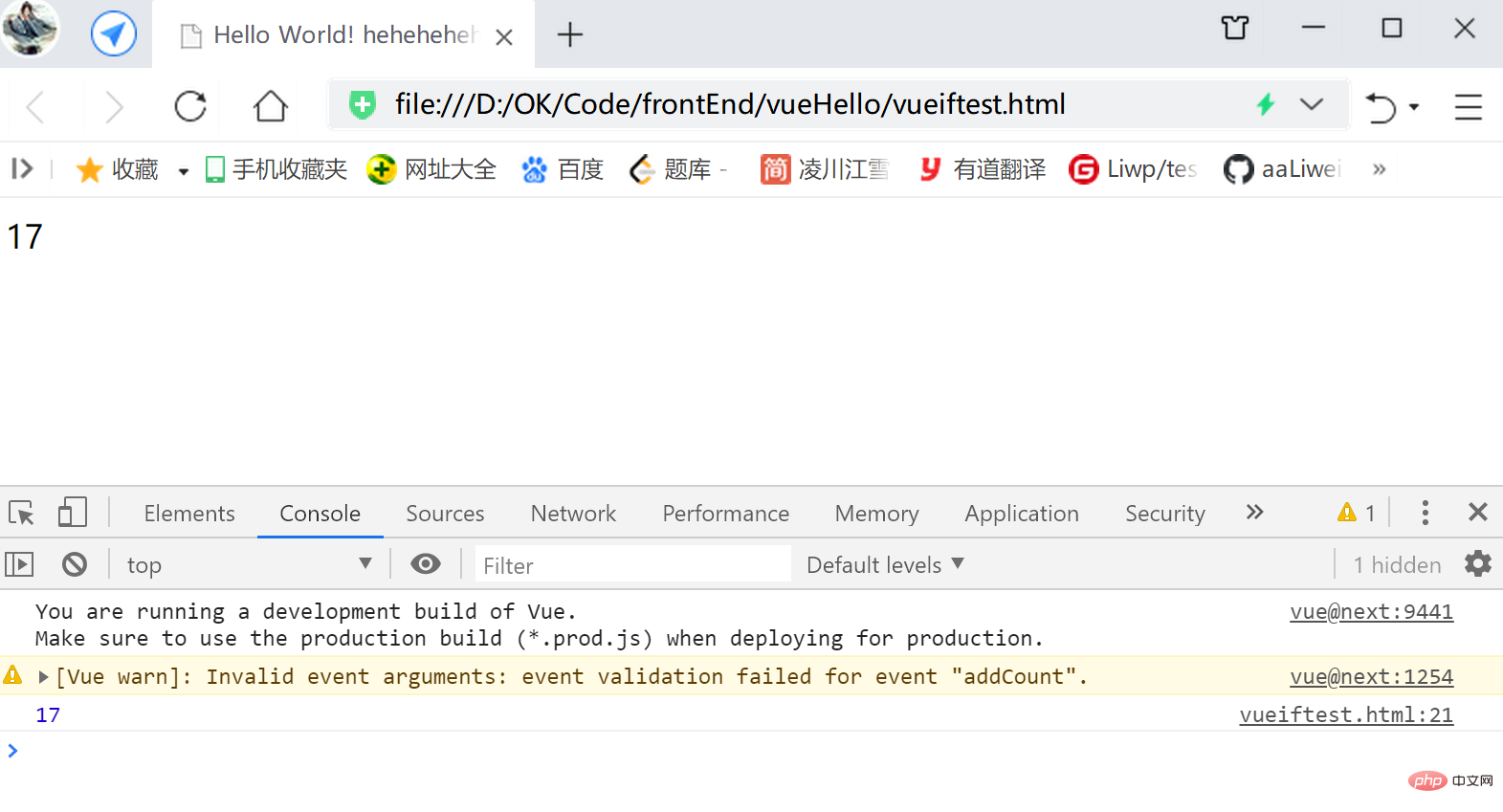The width and height of the screenshot is (1503, 812).
Task: Click the console Filter input
Action: point(633,565)
